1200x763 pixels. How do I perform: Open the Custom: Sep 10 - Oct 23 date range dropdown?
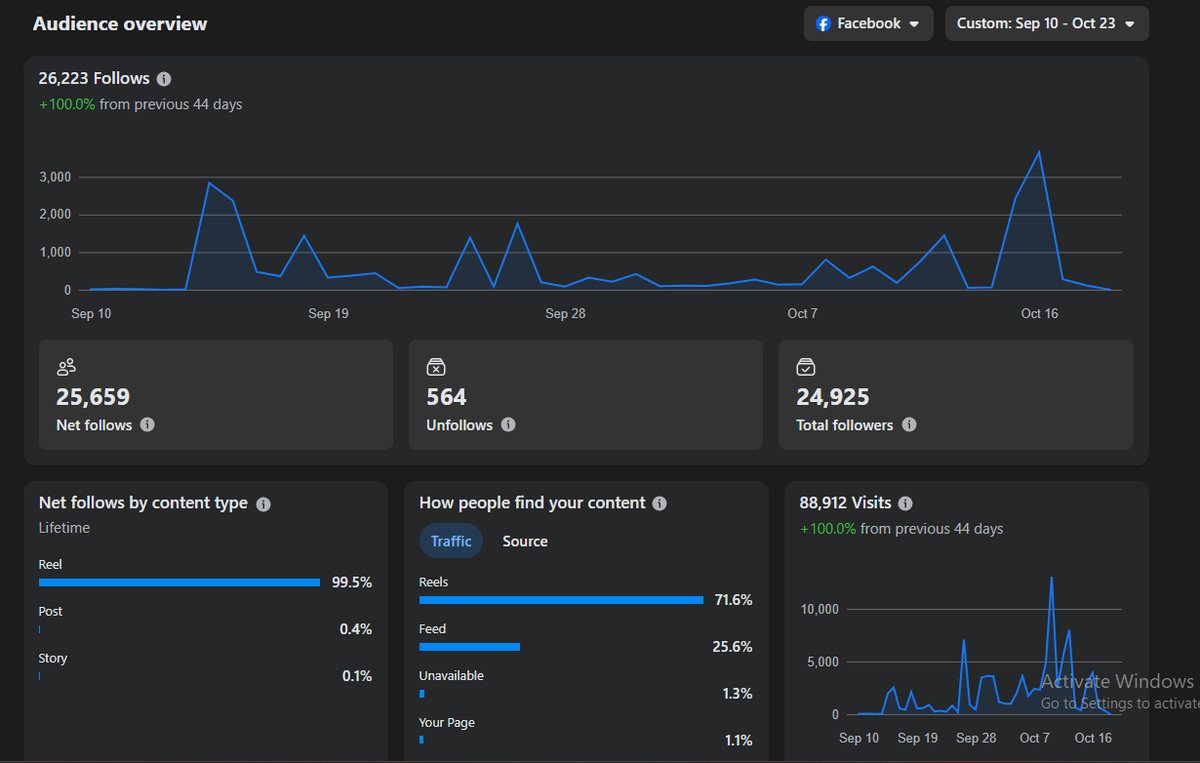(1046, 23)
